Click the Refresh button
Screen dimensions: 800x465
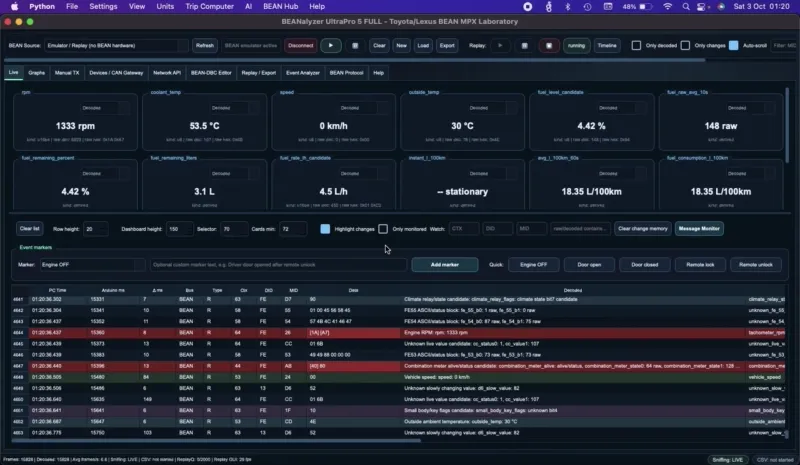coord(205,45)
